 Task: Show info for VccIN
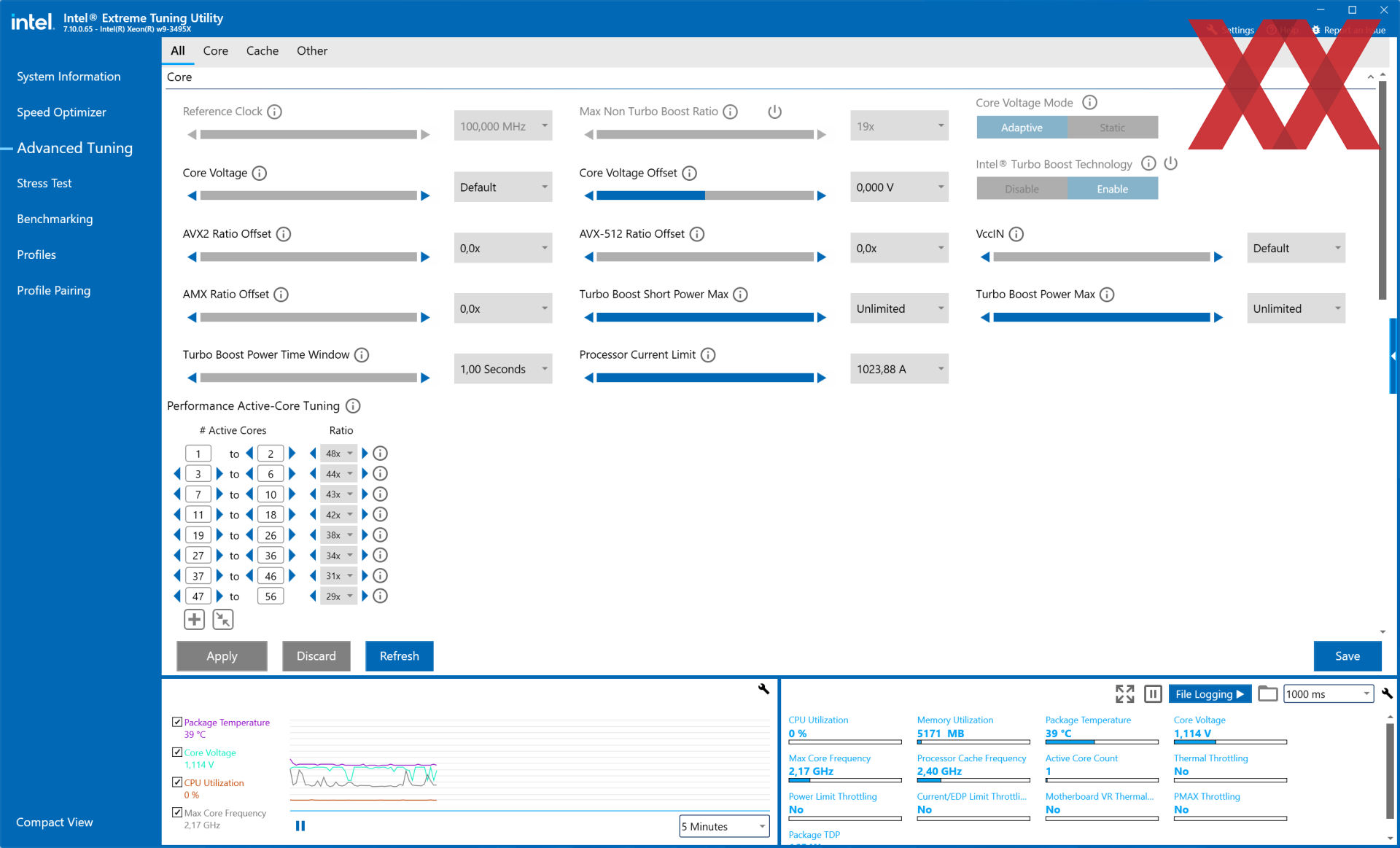coord(1016,234)
